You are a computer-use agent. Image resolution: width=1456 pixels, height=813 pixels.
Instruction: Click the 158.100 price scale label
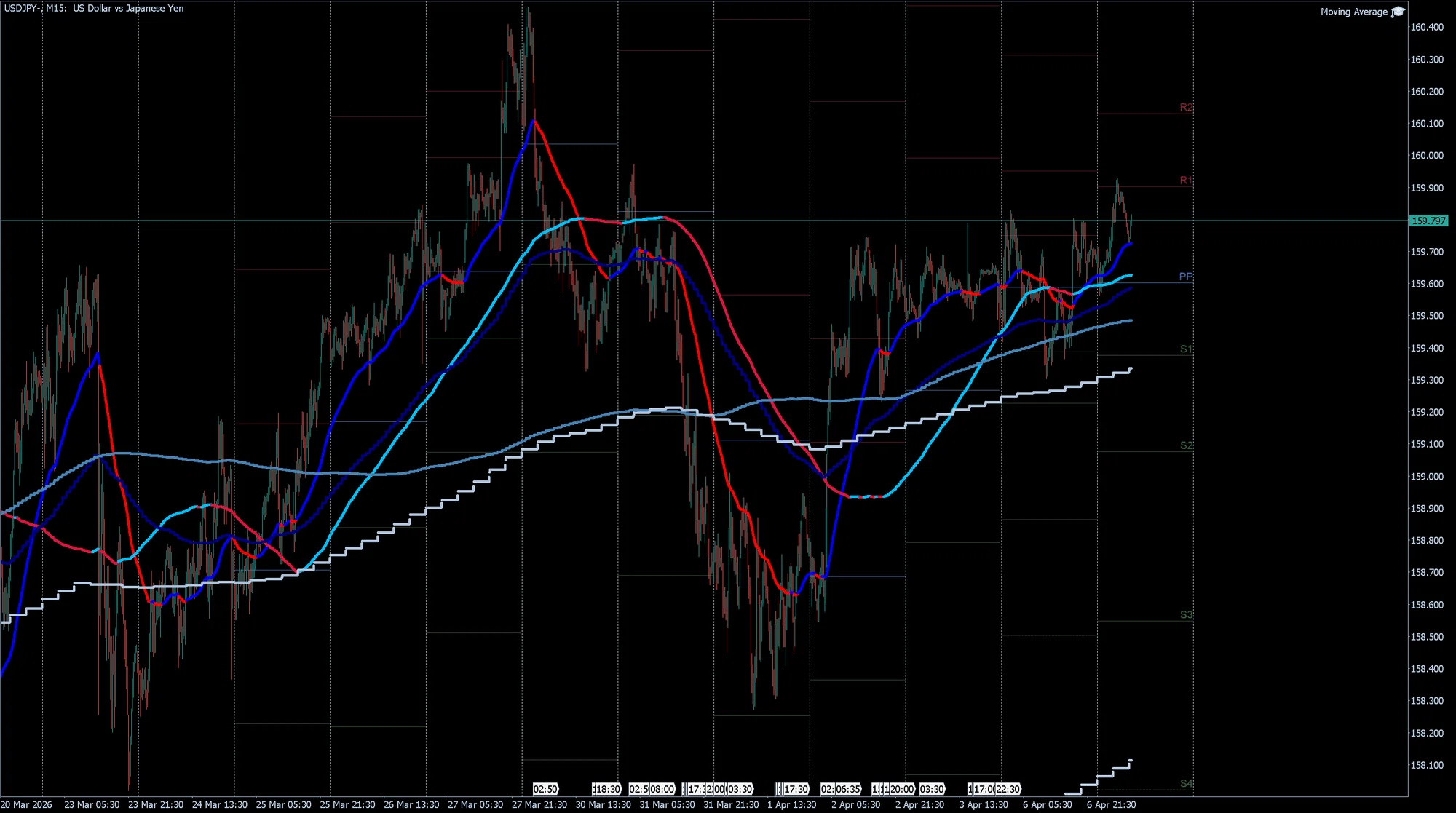click(x=1427, y=766)
